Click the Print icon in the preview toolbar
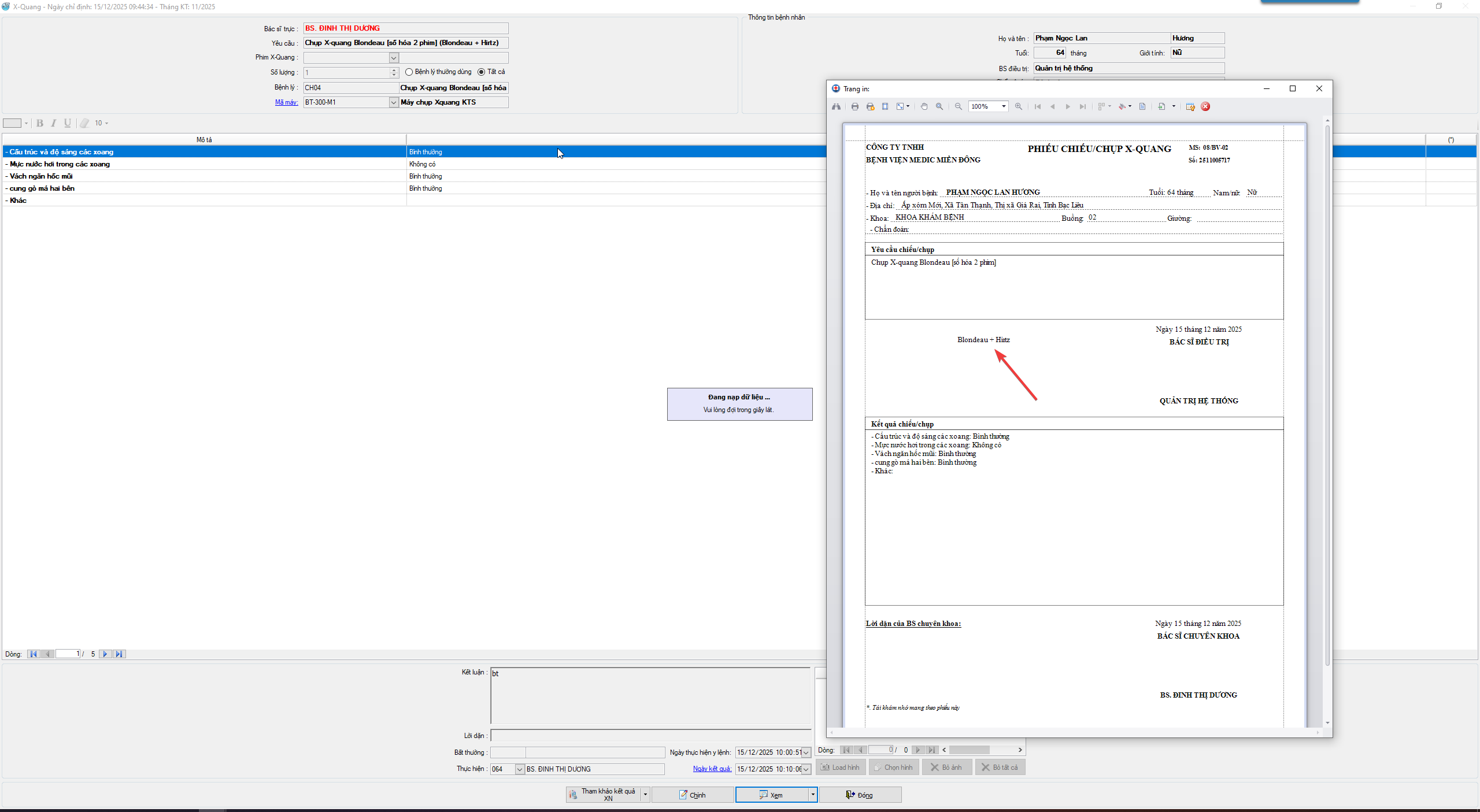Image resolution: width=1480 pixels, height=812 pixels. 855,106
